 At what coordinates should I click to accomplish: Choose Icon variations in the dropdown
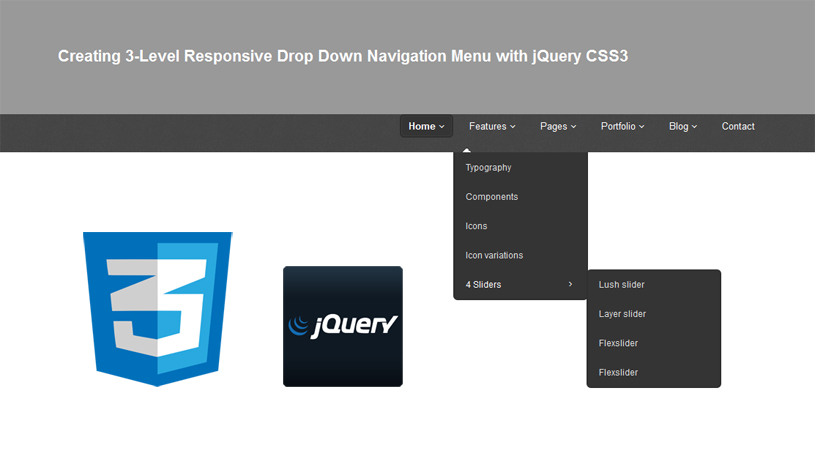pos(494,255)
